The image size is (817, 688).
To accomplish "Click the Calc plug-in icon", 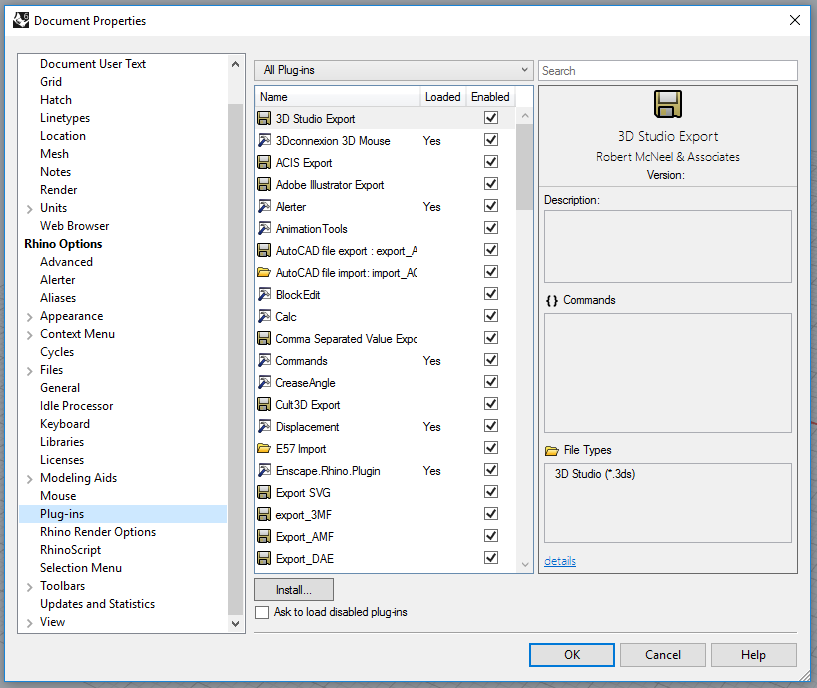I will [x=264, y=317].
